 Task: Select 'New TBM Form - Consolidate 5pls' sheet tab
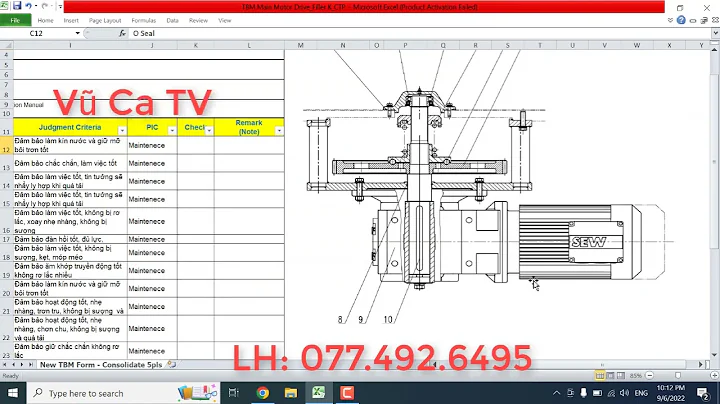pos(101,365)
